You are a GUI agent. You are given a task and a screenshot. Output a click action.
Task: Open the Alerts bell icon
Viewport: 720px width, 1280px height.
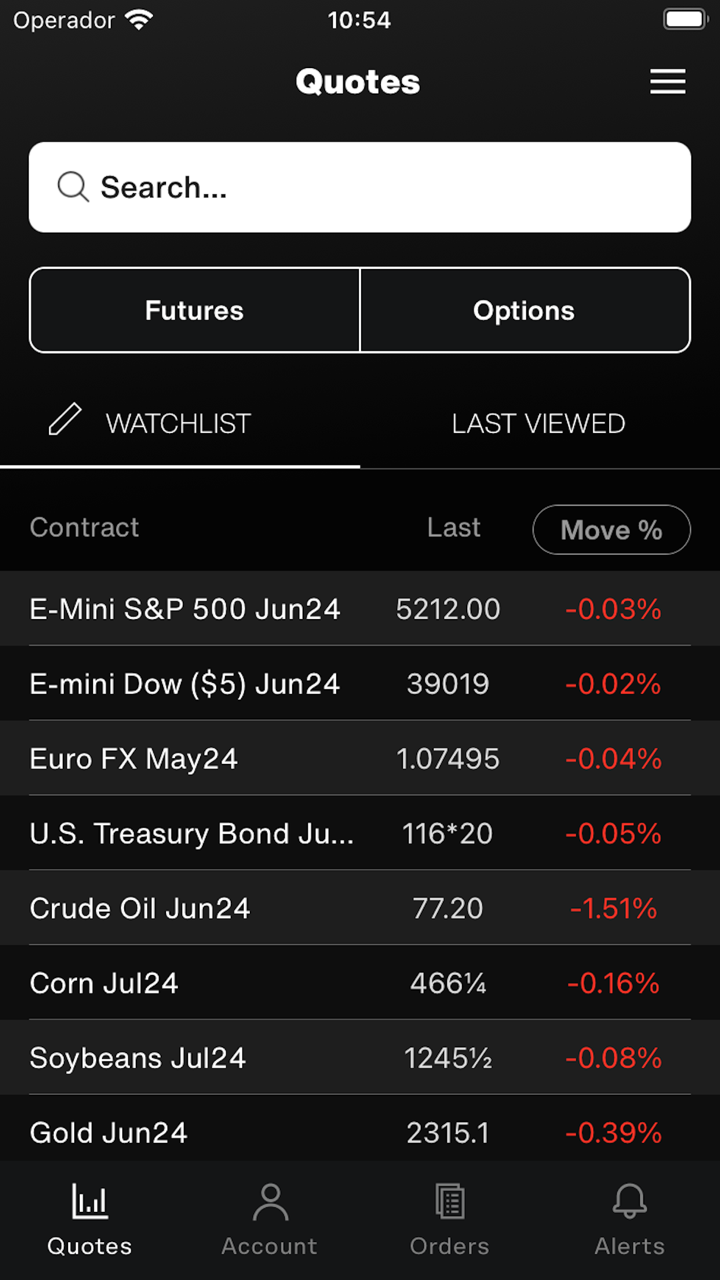pyautogui.click(x=630, y=1201)
